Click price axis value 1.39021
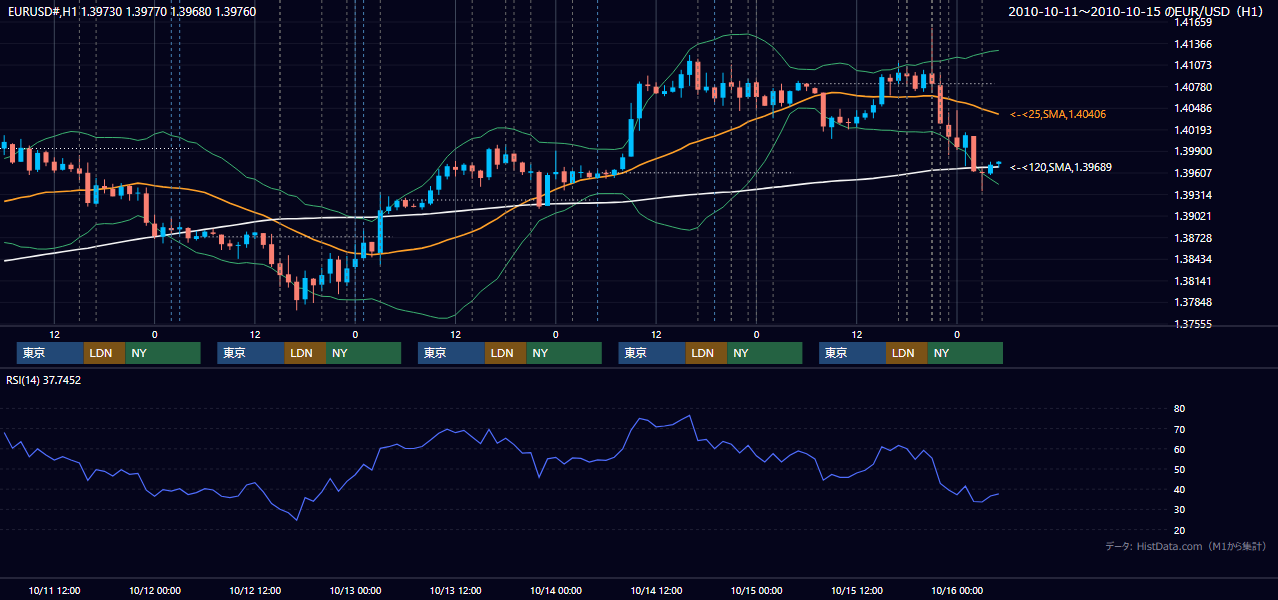Screen dimensions: 1278x600 click(1192, 216)
